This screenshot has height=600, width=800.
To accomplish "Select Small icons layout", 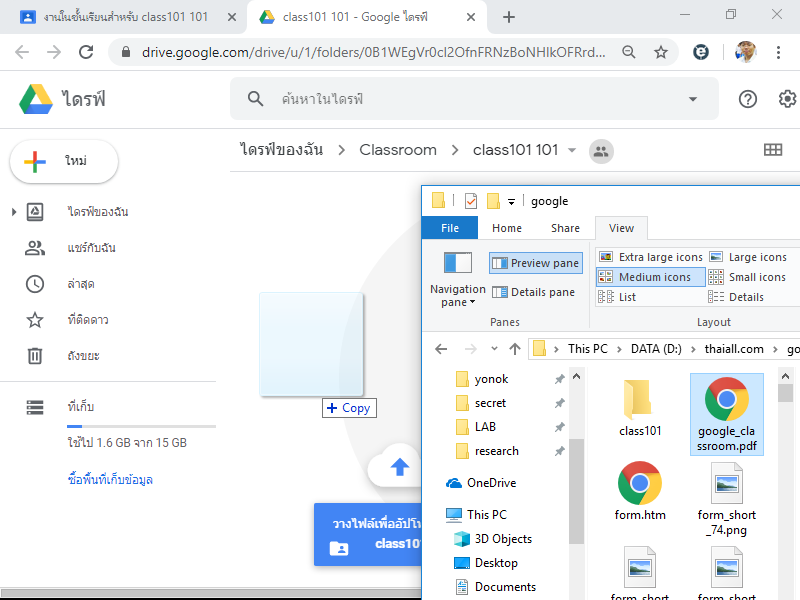I will tap(747, 277).
